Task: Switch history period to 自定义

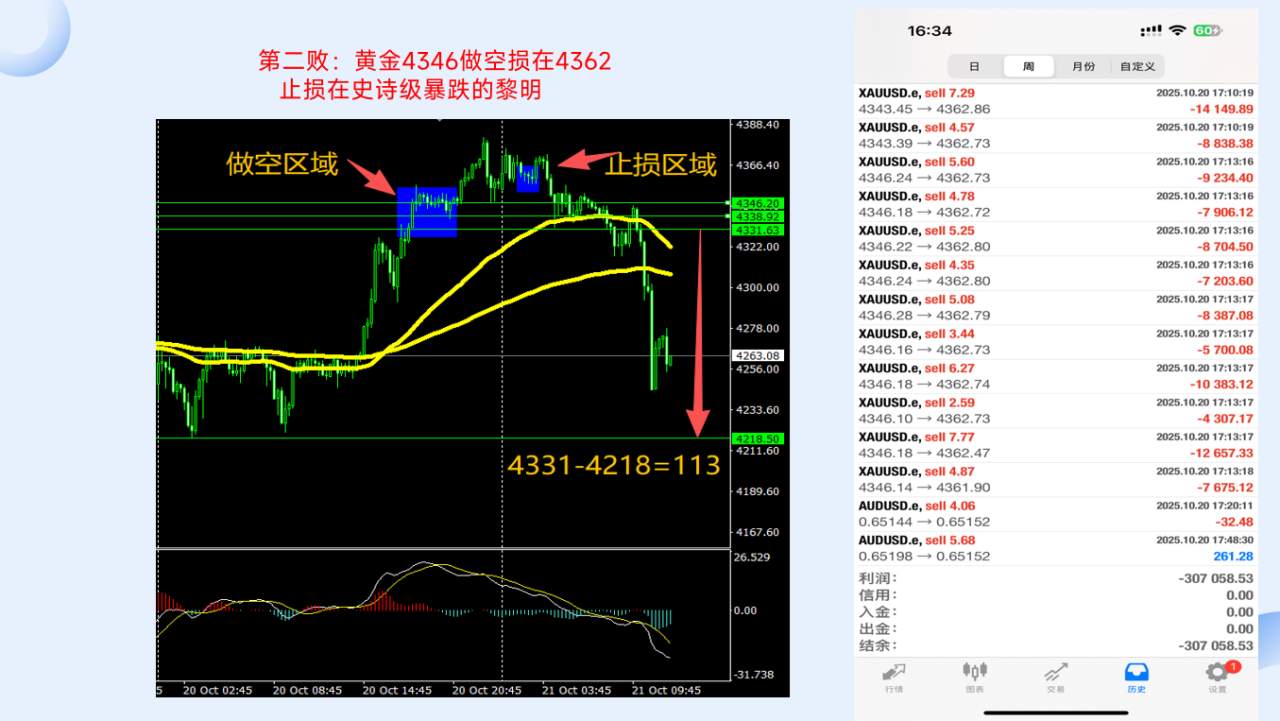Action: coord(1137,66)
